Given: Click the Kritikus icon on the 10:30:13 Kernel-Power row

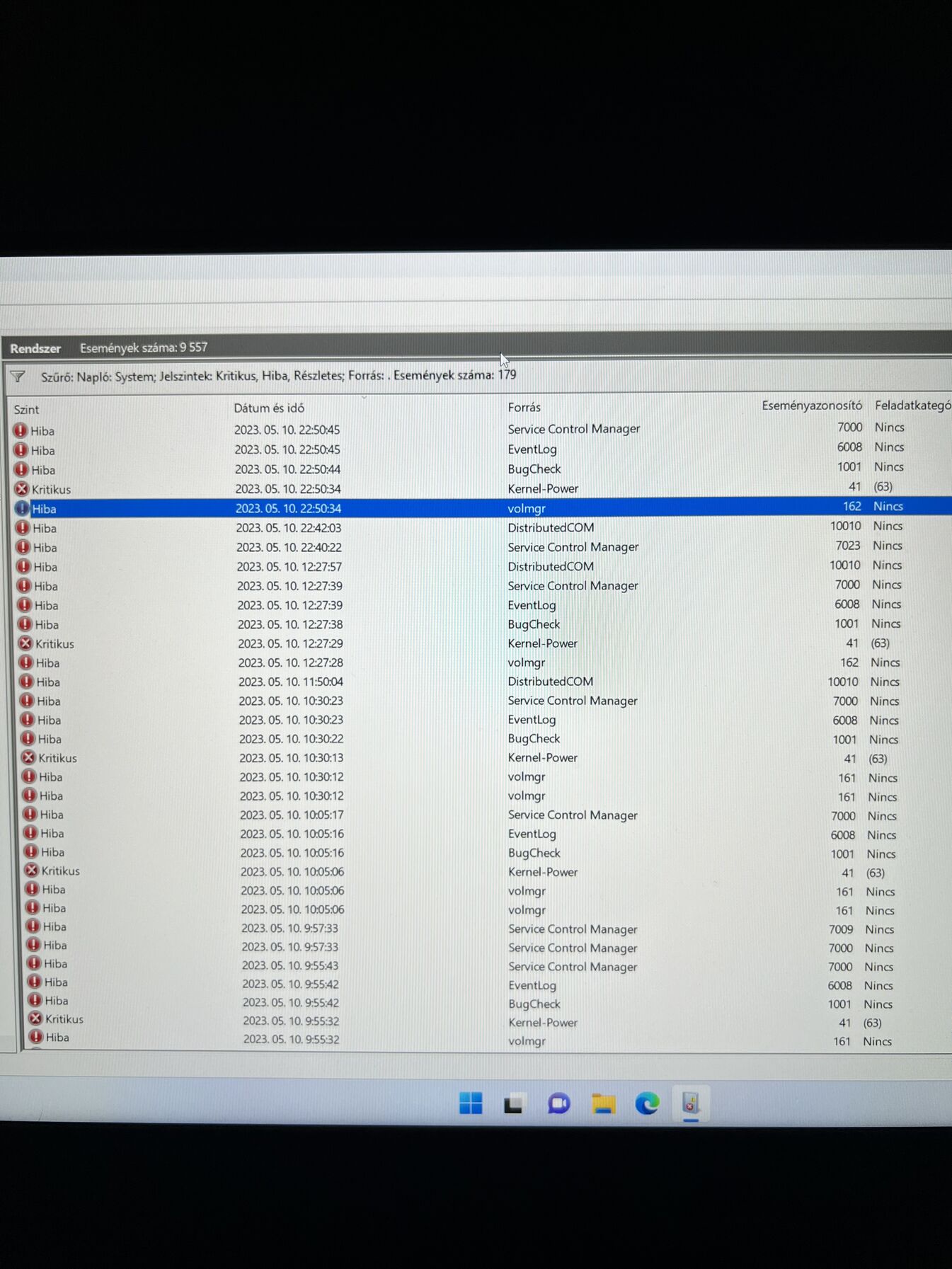Looking at the screenshot, I should coord(29,757).
